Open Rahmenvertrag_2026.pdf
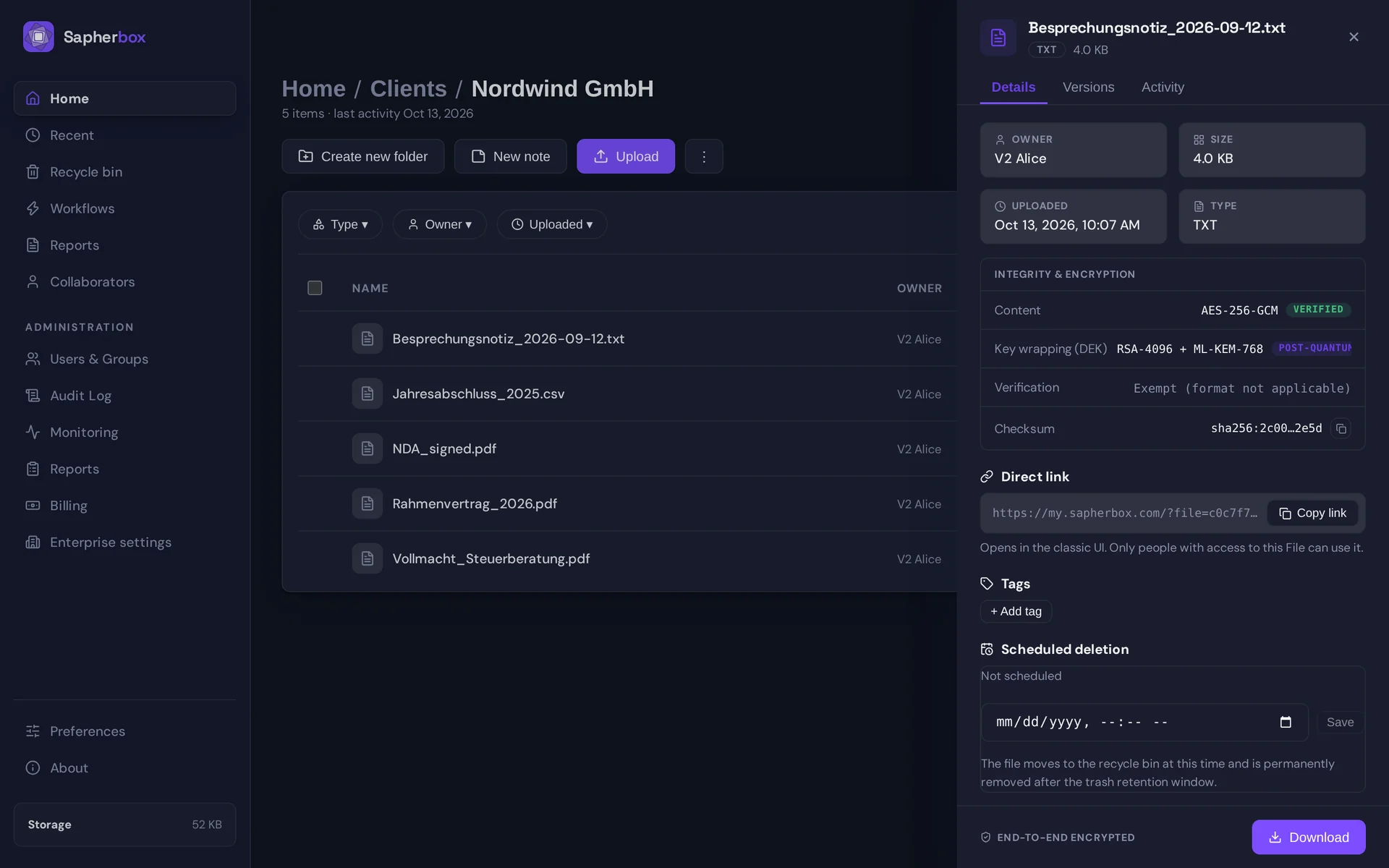The image size is (1389, 868). pos(475,503)
